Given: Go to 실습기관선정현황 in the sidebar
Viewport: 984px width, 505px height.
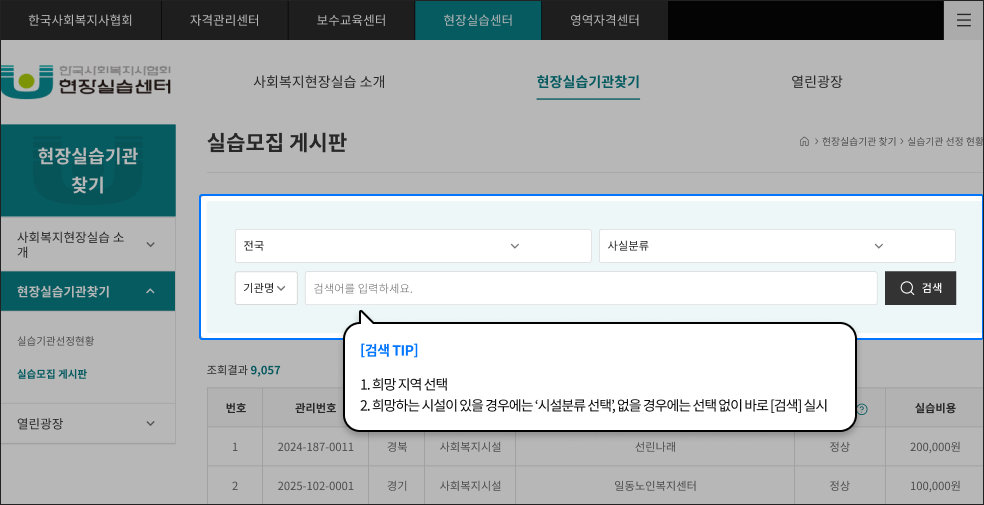Looking at the screenshot, I should click(x=56, y=341).
